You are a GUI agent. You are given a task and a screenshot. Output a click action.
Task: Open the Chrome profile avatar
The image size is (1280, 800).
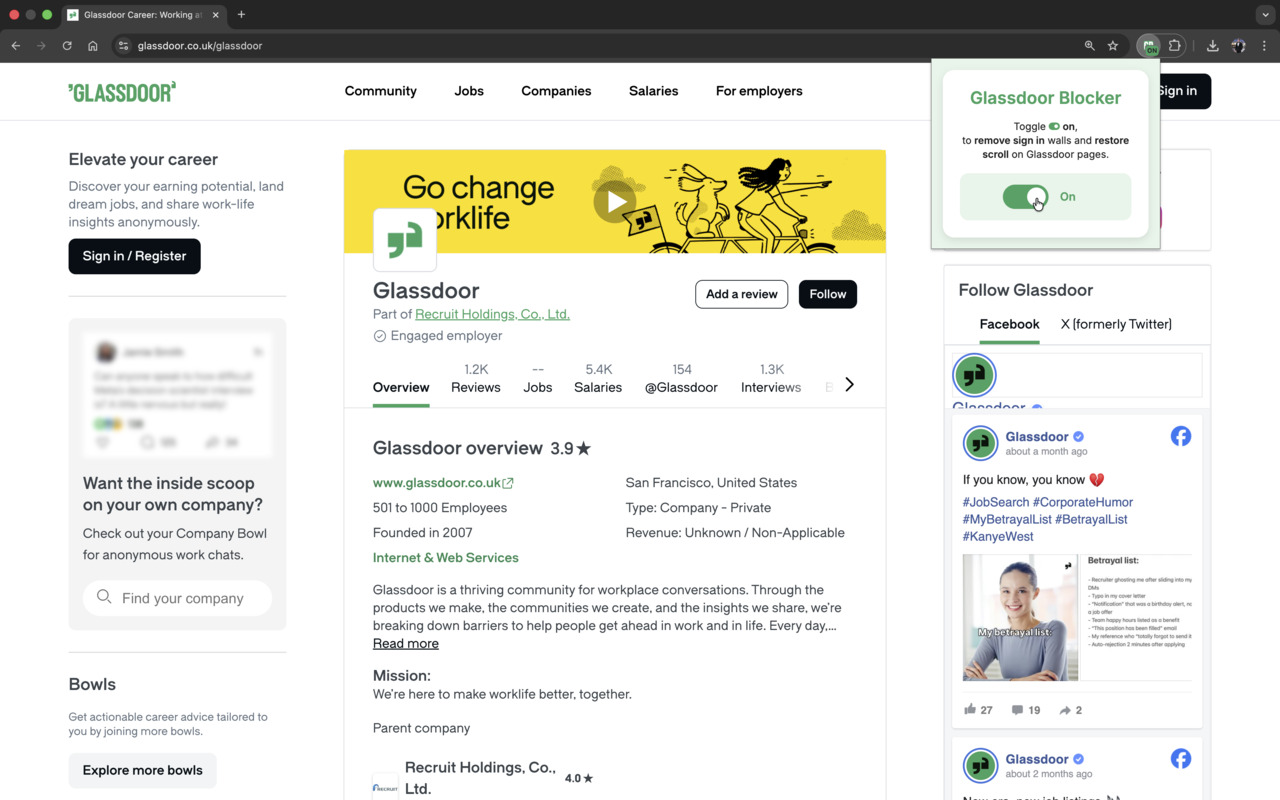1238,46
